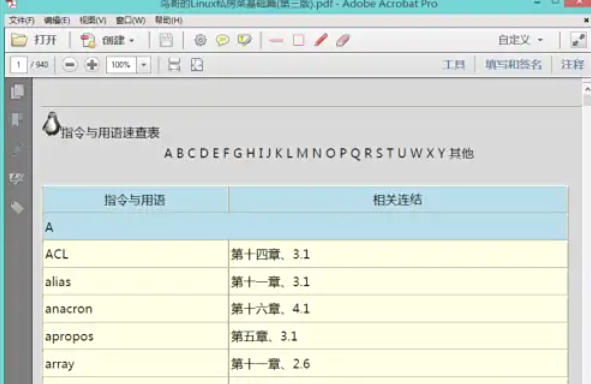
Task: Click the page number input field
Action: point(18,65)
